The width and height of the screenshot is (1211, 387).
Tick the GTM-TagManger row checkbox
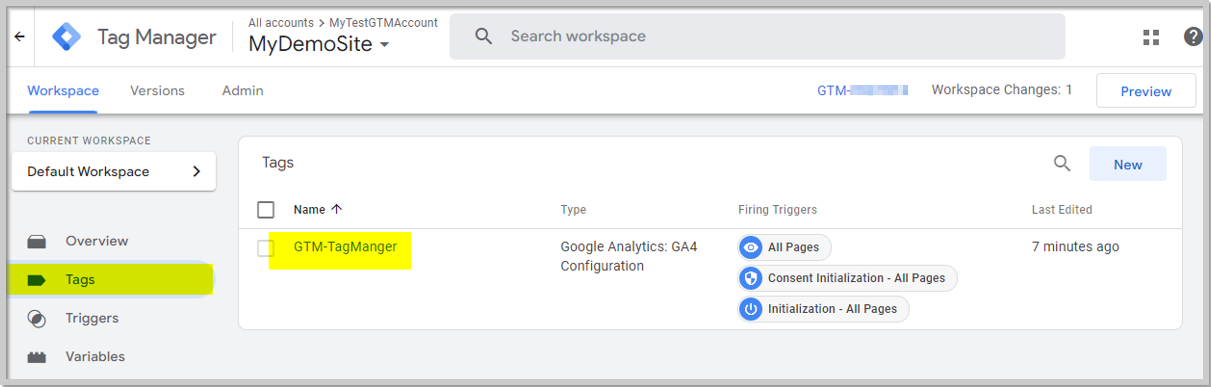[266, 248]
